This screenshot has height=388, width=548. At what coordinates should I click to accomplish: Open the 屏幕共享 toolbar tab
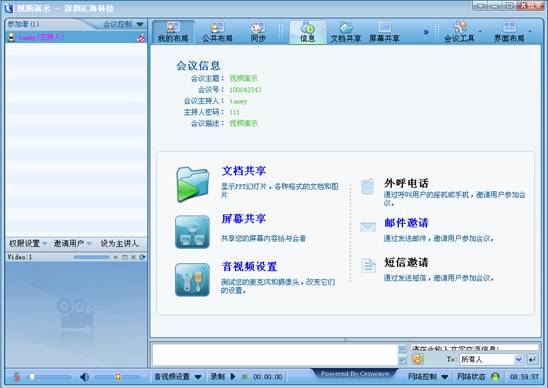(384, 32)
